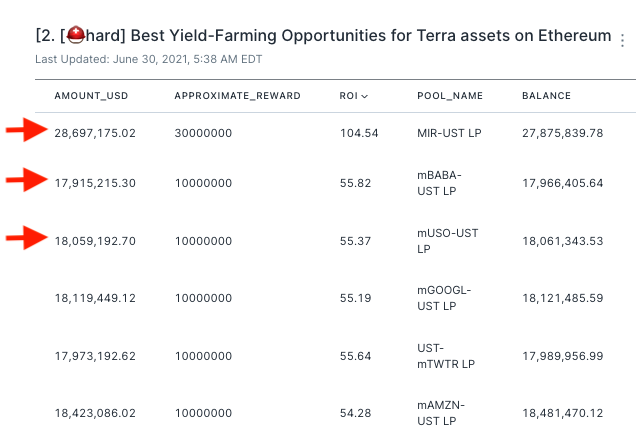Click the balance value 27,875,839.78

562,133
